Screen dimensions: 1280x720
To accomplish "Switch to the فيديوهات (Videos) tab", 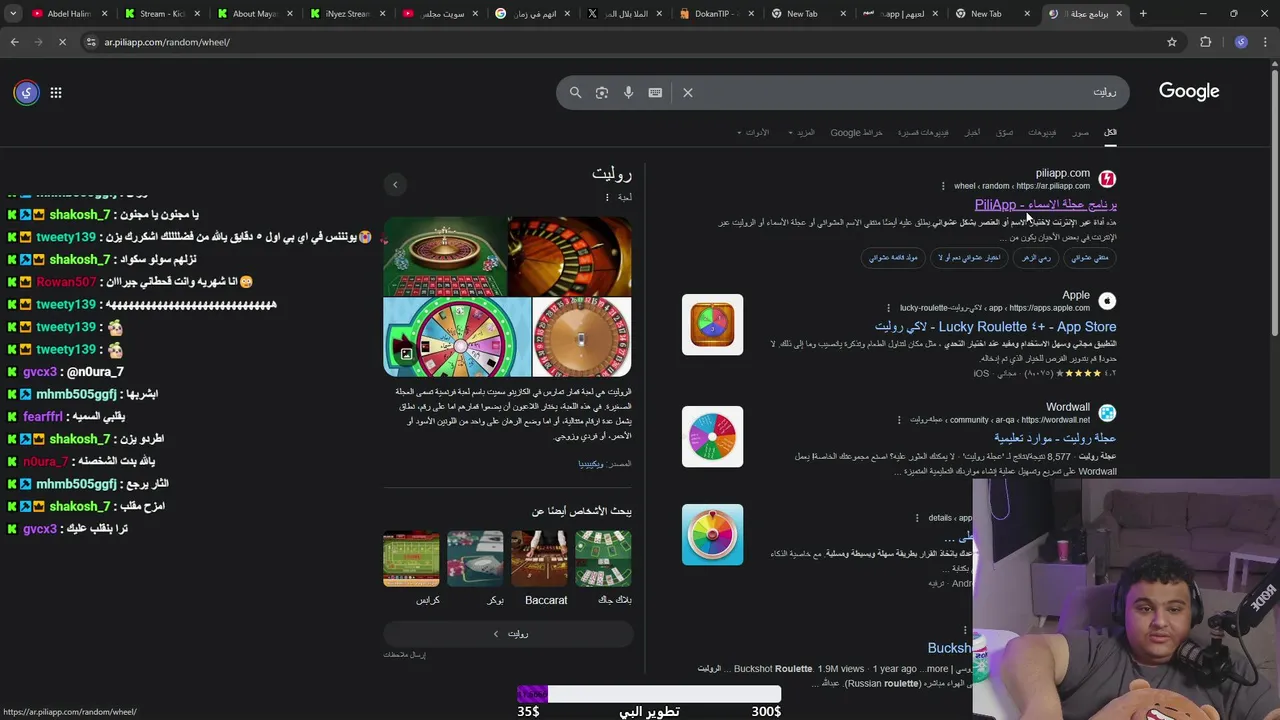I will coord(1042,132).
